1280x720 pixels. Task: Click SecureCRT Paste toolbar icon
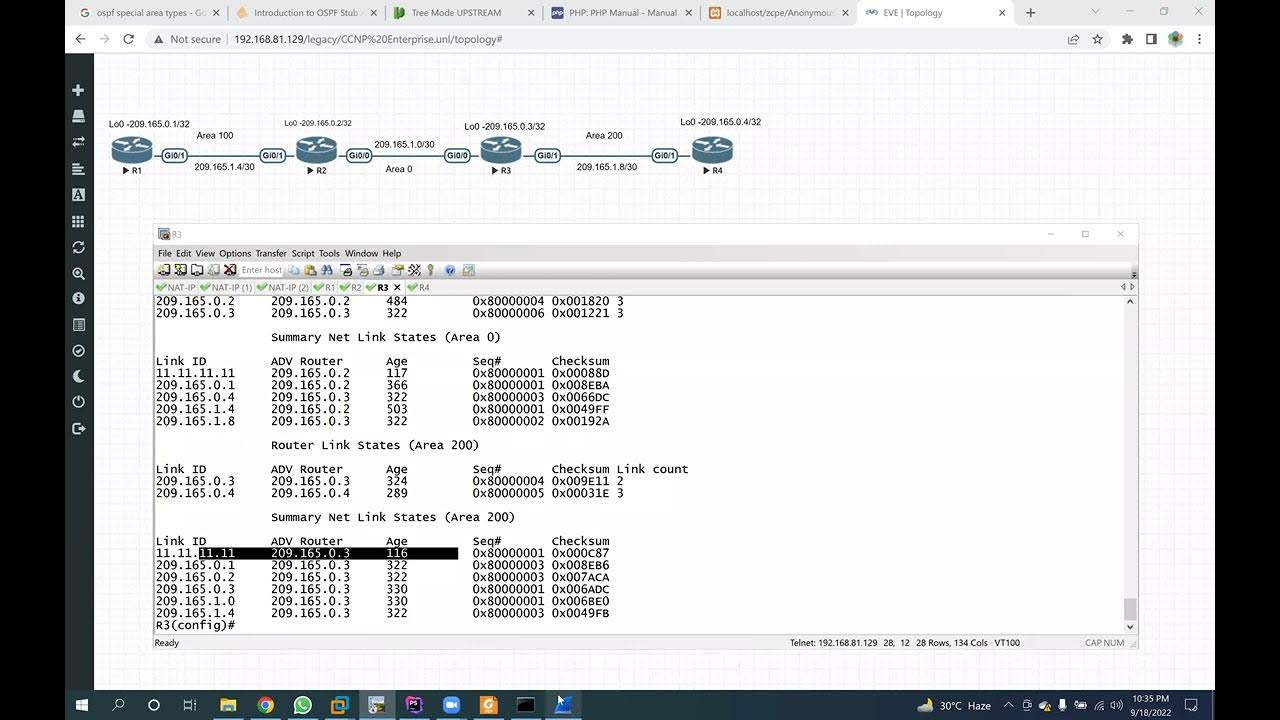click(x=310, y=270)
